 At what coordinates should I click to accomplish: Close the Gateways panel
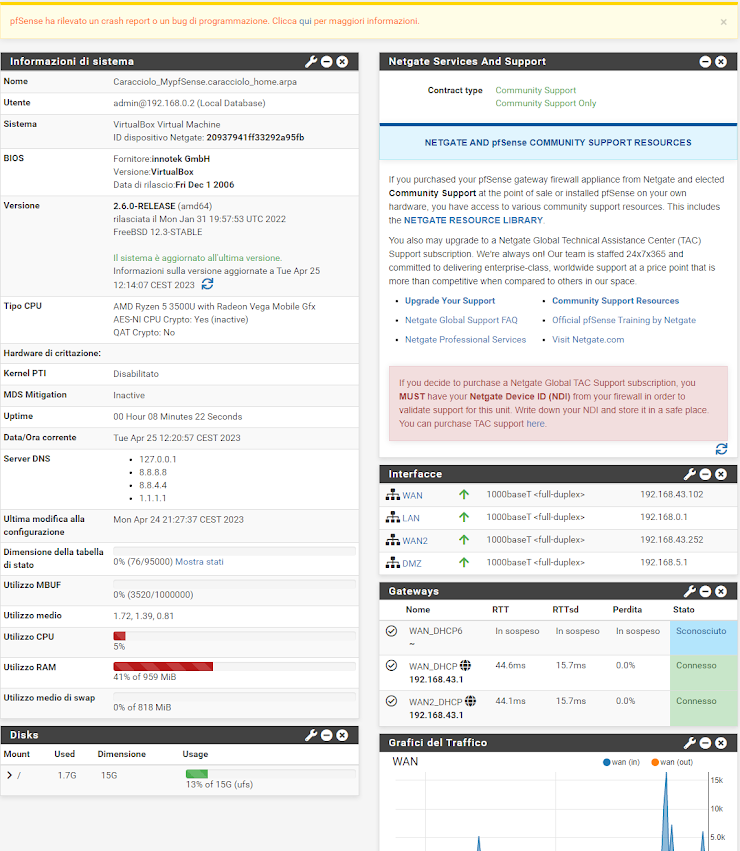pos(721,592)
